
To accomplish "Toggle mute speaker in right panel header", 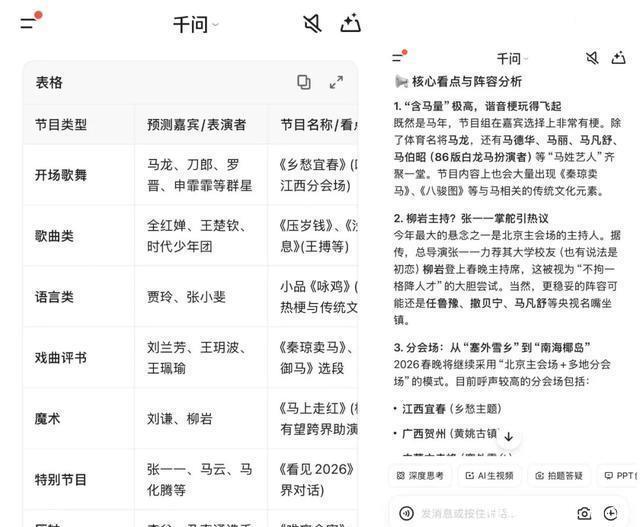I will 592,58.
